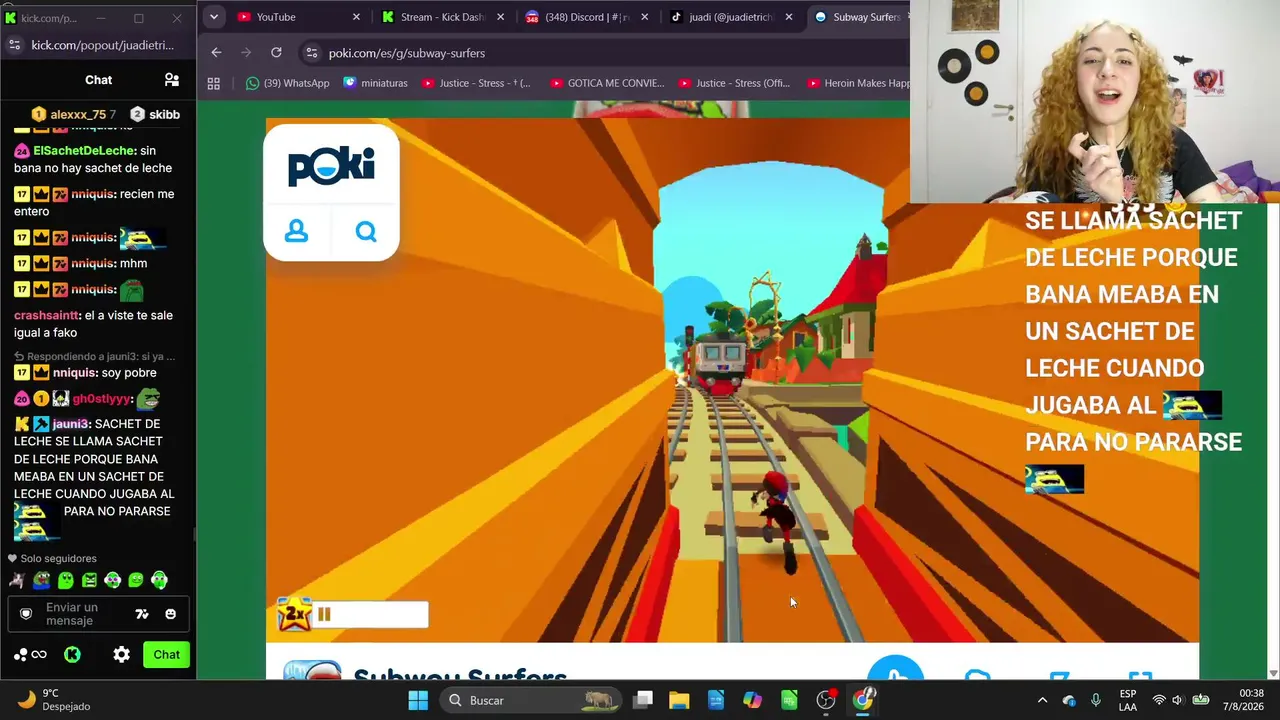Click the taskbar Buscar search box
The width and height of the screenshot is (1280, 720).
point(533,700)
